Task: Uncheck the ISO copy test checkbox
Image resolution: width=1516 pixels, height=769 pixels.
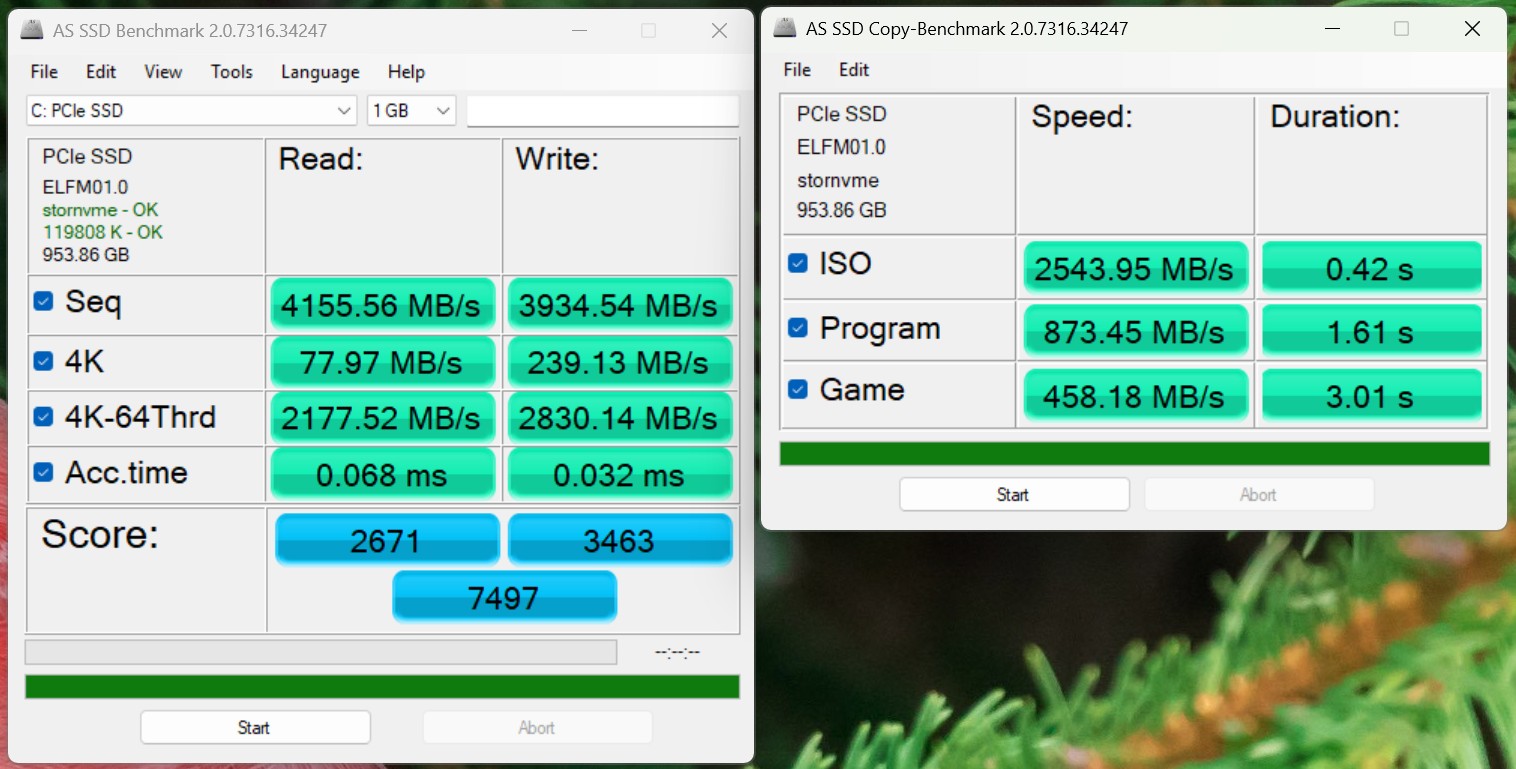Action: pyautogui.click(x=797, y=263)
